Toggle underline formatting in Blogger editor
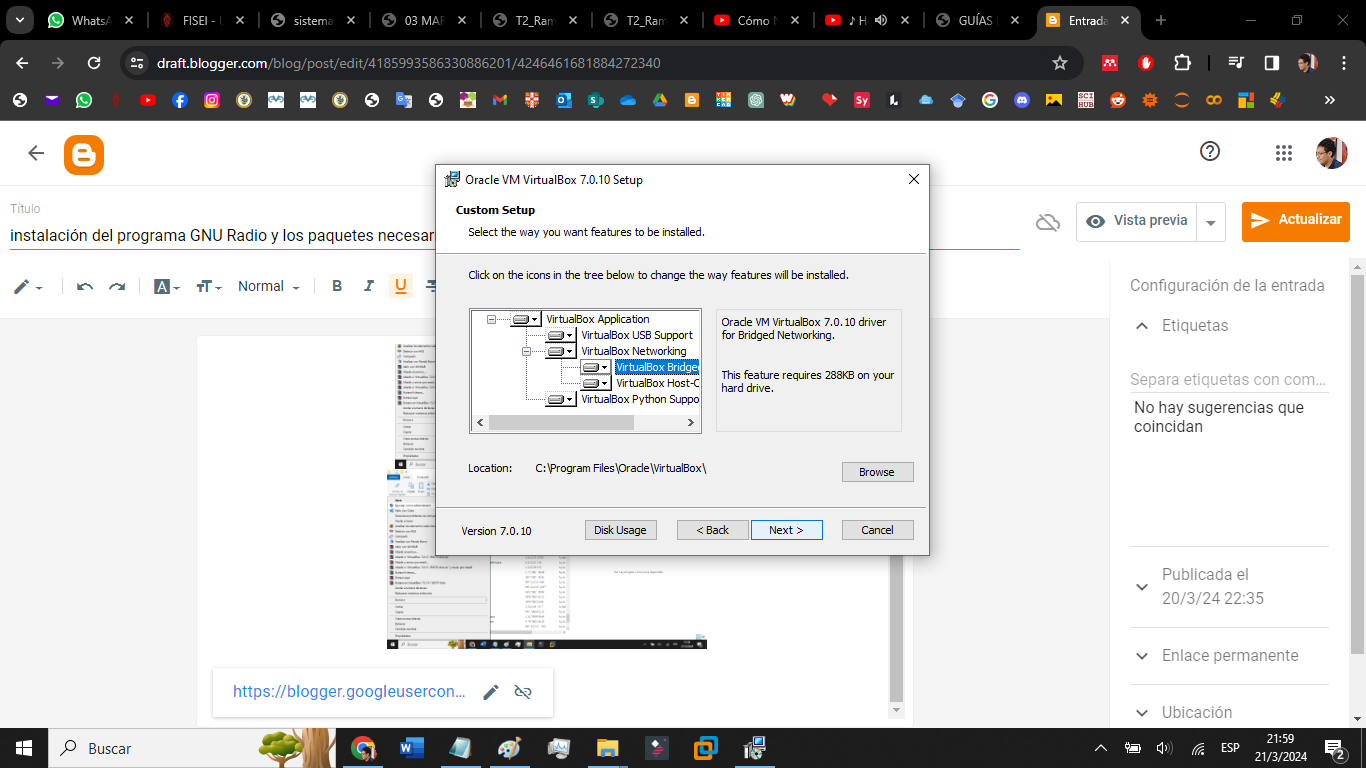This screenshot has height=768, width=1366. (x=401, y=287)
